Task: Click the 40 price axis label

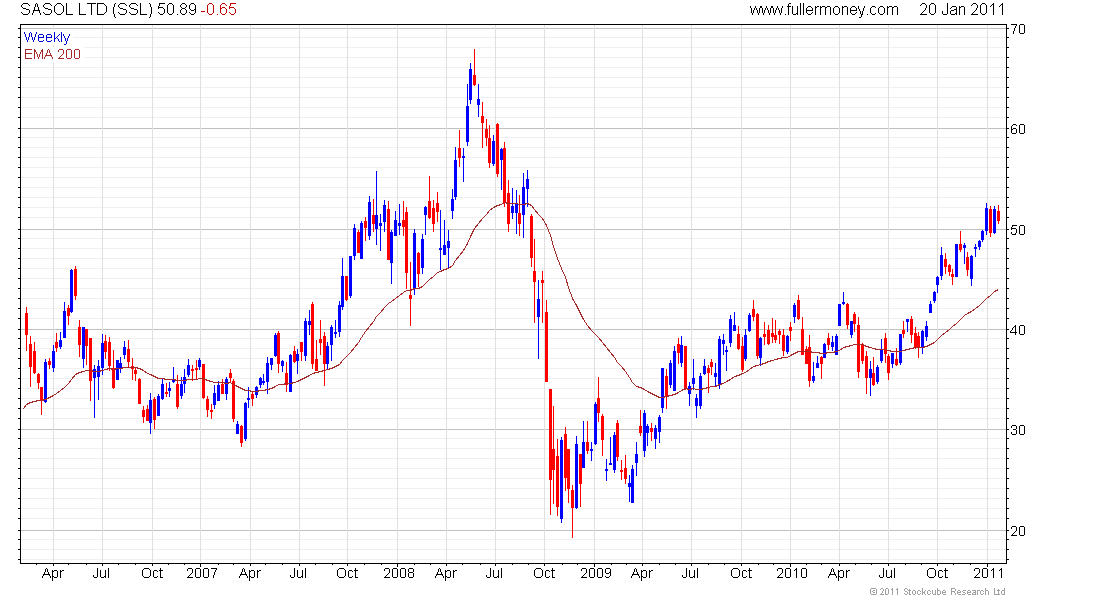Action: pos(1017,330)
